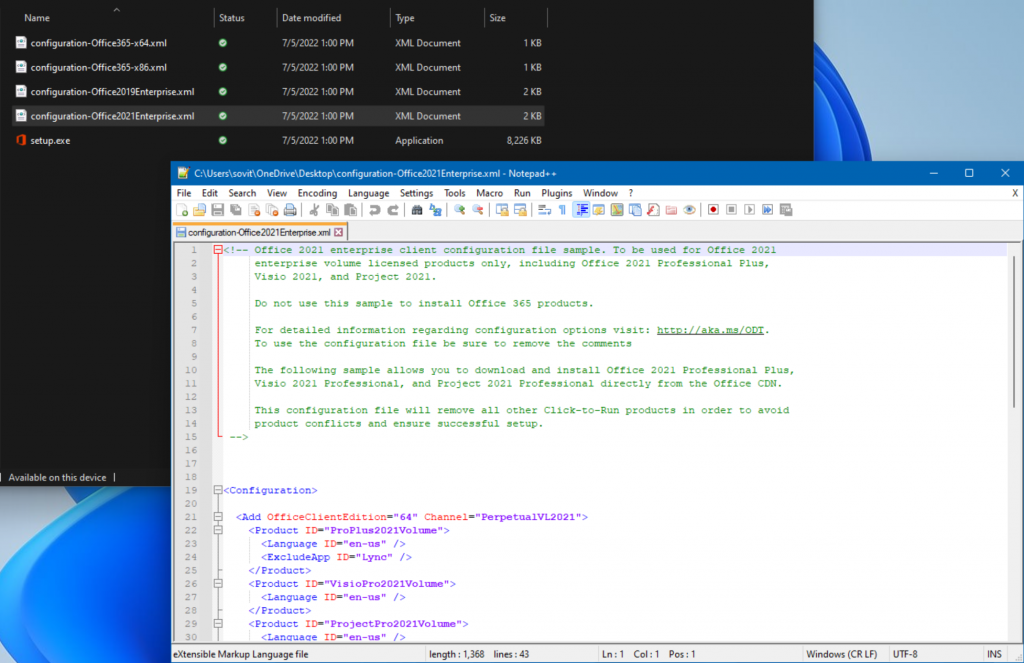Open Folder as Workspace toolbar icon
This screenshot has width=1024, height=663.
671,210
